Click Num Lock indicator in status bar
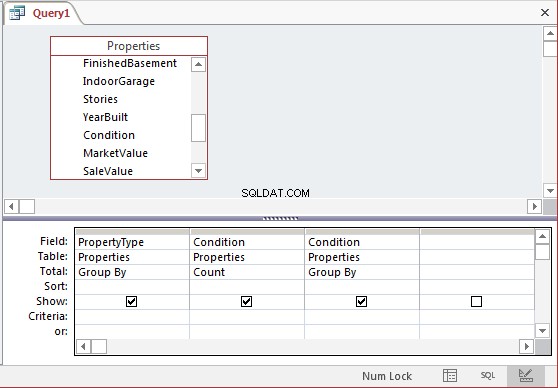558x388 pixels. (387, 376)
